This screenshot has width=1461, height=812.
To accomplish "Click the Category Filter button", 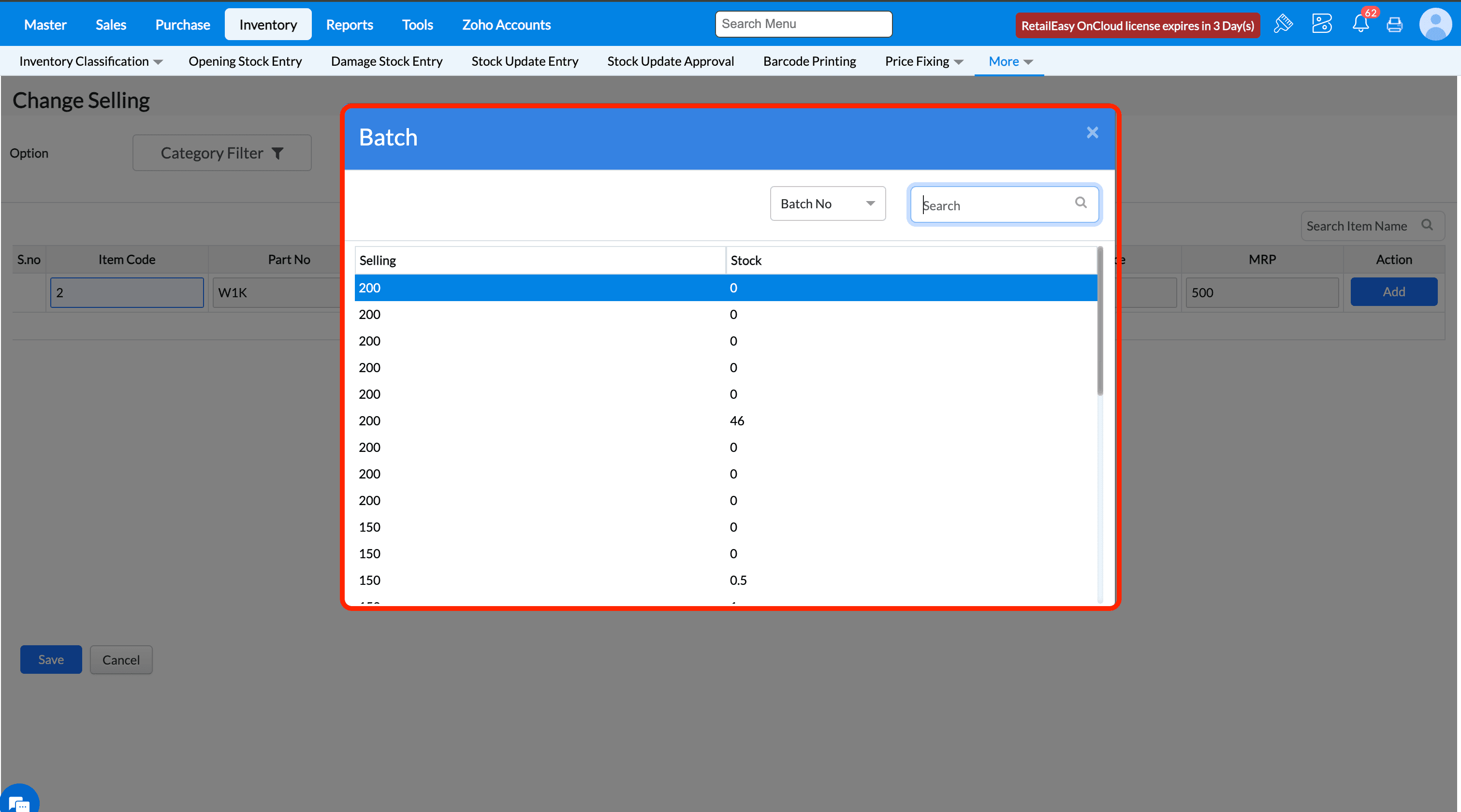I will [x=222, y=153].
